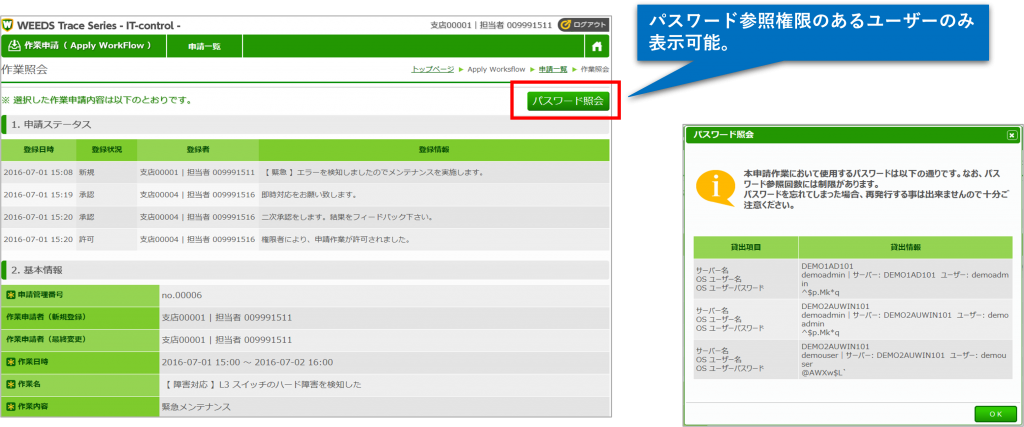The image size is (1024, 427).
Task: Open the 作業申請 (Apply WorkFlow) menu
Action: [x=80, y=46]
